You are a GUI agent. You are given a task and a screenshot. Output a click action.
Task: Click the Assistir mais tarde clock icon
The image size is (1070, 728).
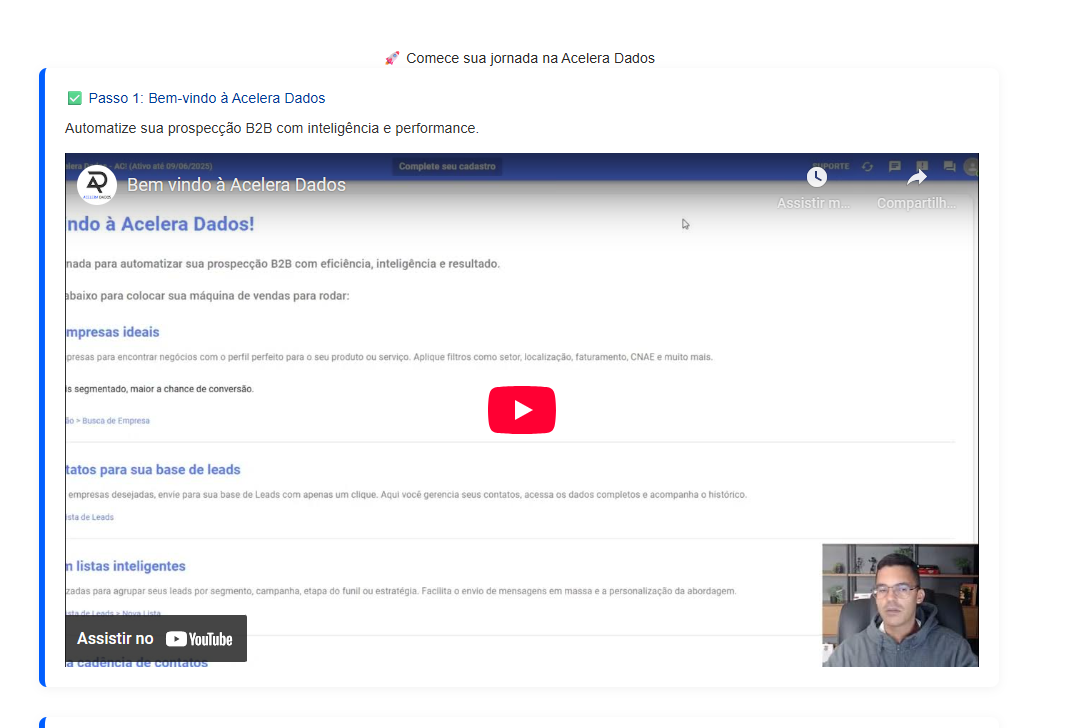[817, 177]
